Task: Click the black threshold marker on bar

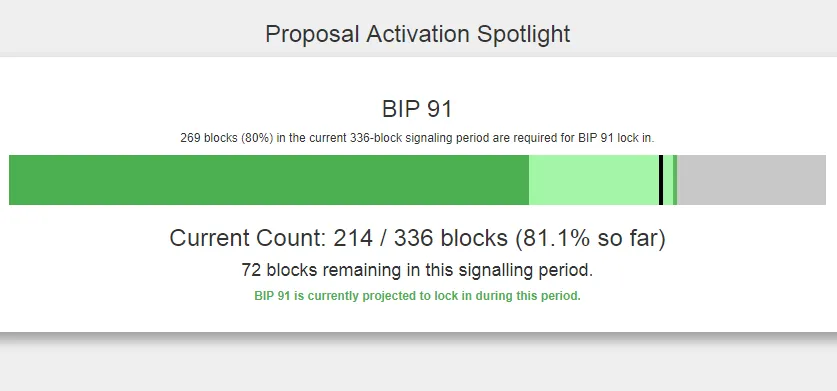Action: [661, 180]
